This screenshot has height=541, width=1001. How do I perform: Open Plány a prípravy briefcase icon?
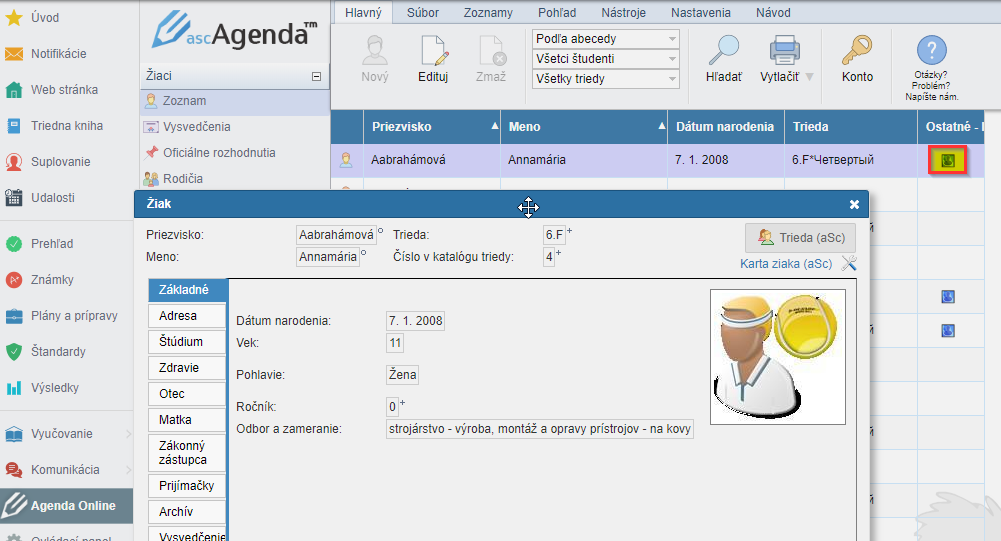pos(14,316)
